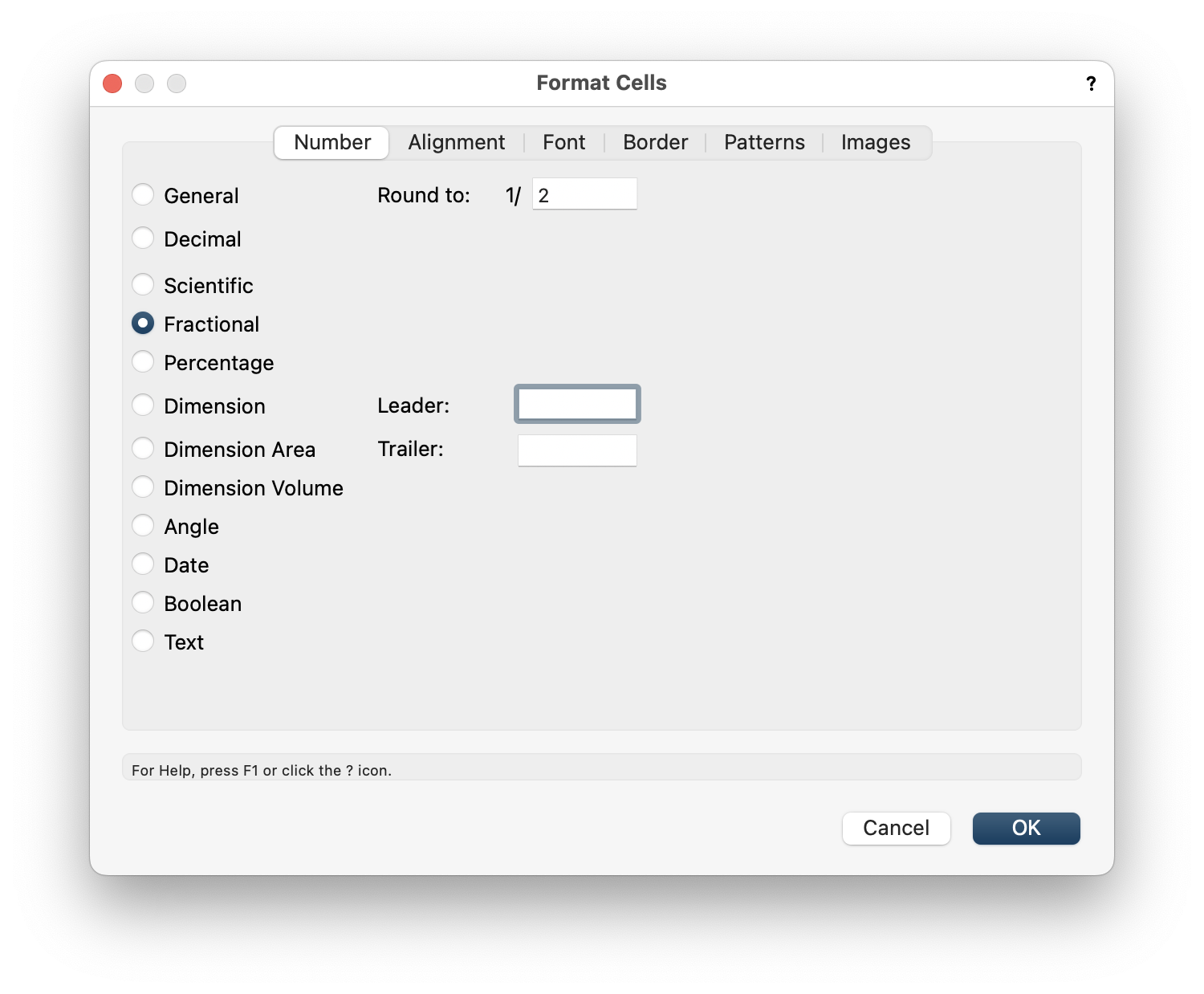The width and height of the screenshot is (1204, 994).
Task: Select the General number format
Action: pos(143,195)
